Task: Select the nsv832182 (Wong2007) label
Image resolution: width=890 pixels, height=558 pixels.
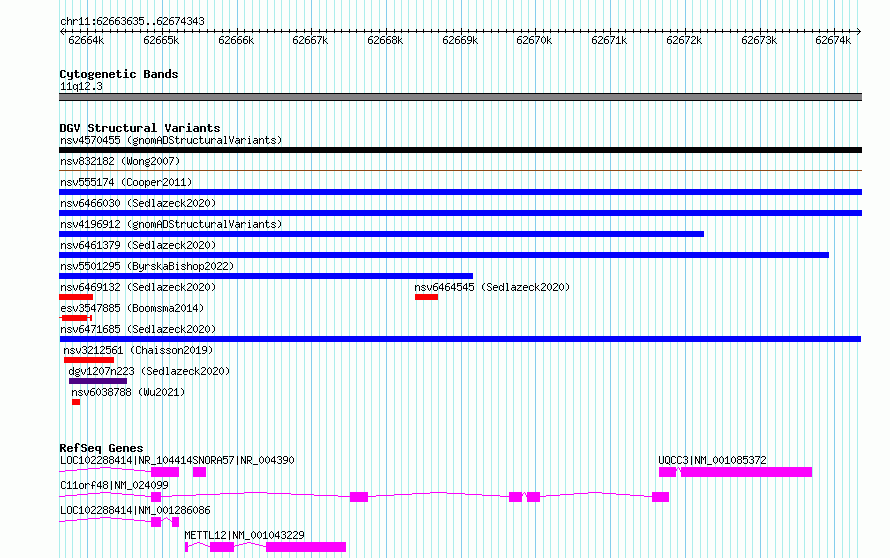Action: pyautogui.click(x=120, y=161)
